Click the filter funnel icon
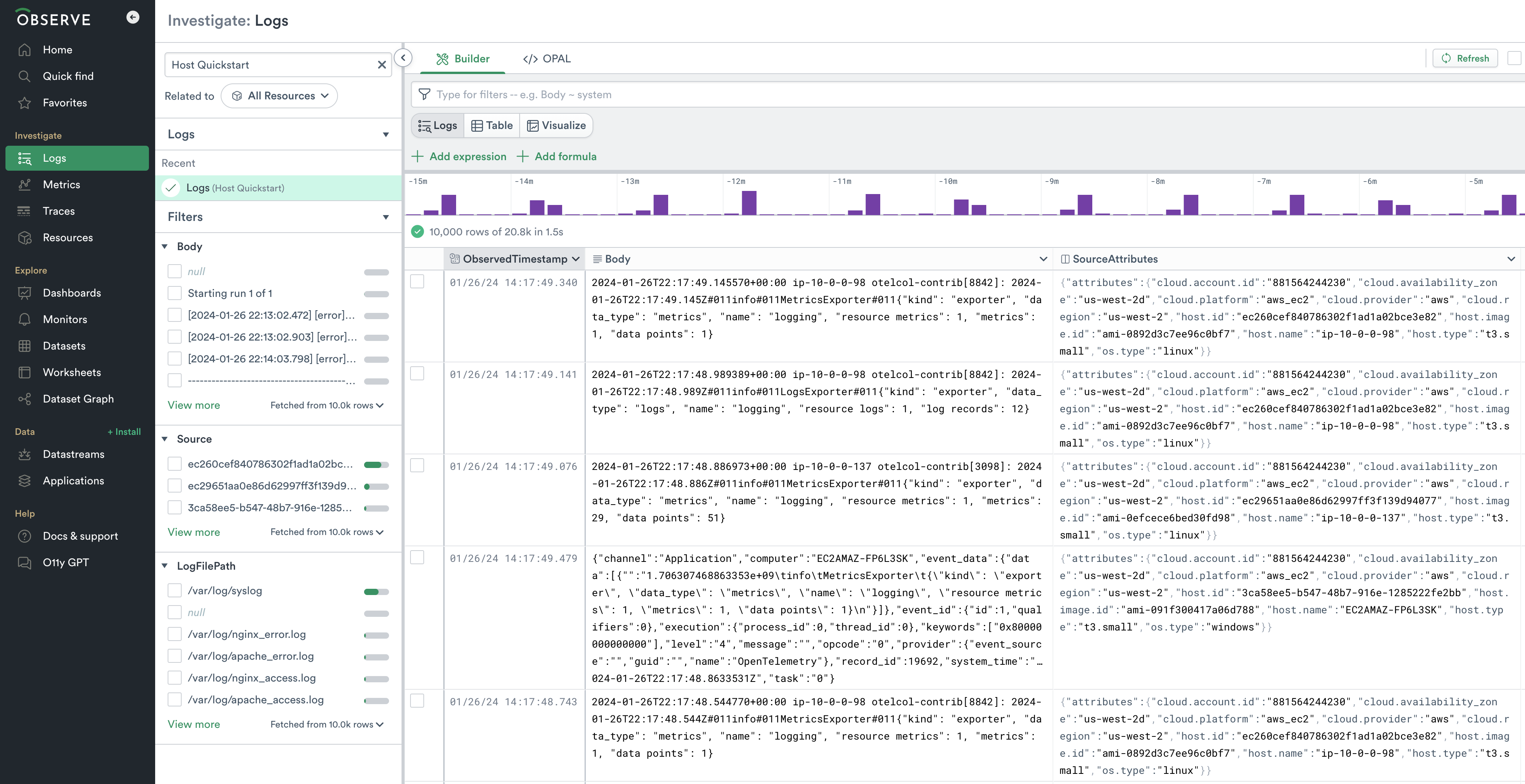 425,95
